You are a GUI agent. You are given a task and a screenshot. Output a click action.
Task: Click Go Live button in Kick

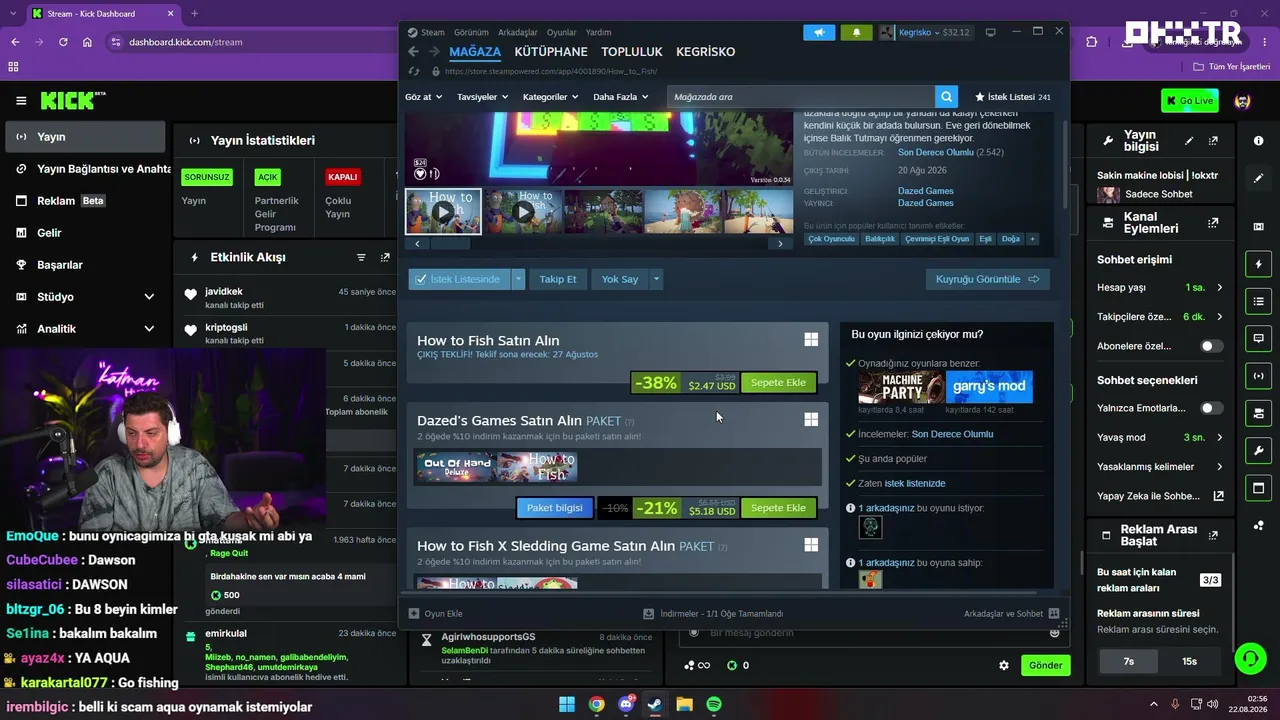tap(1190, 101)
